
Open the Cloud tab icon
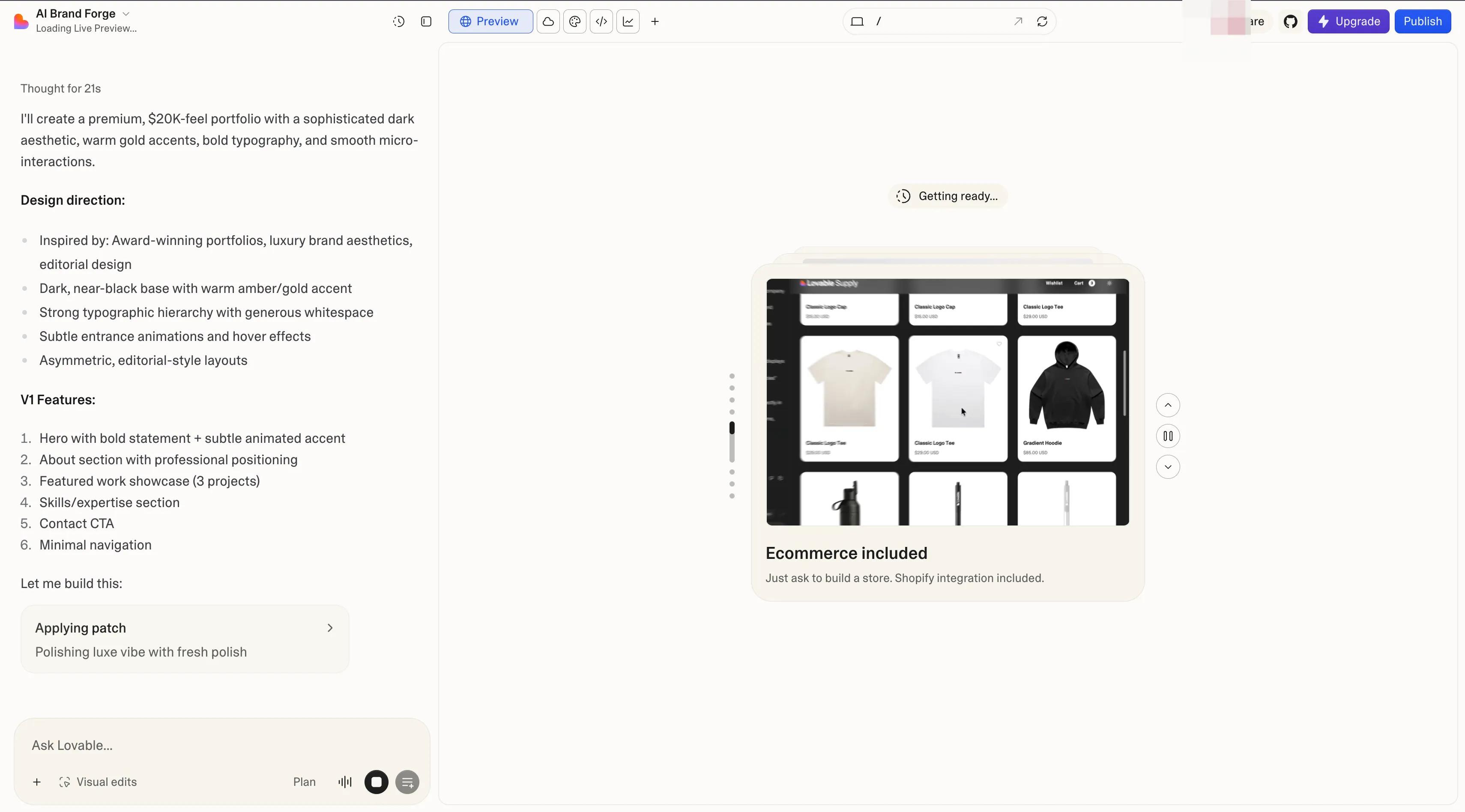[548, 21]
